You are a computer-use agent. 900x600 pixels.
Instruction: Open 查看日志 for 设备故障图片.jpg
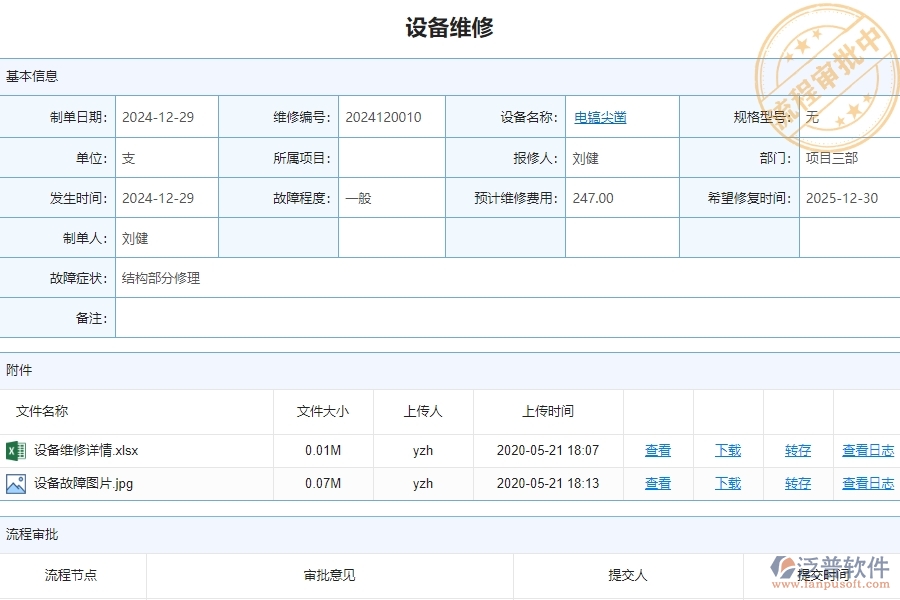(x=867, y=483)
